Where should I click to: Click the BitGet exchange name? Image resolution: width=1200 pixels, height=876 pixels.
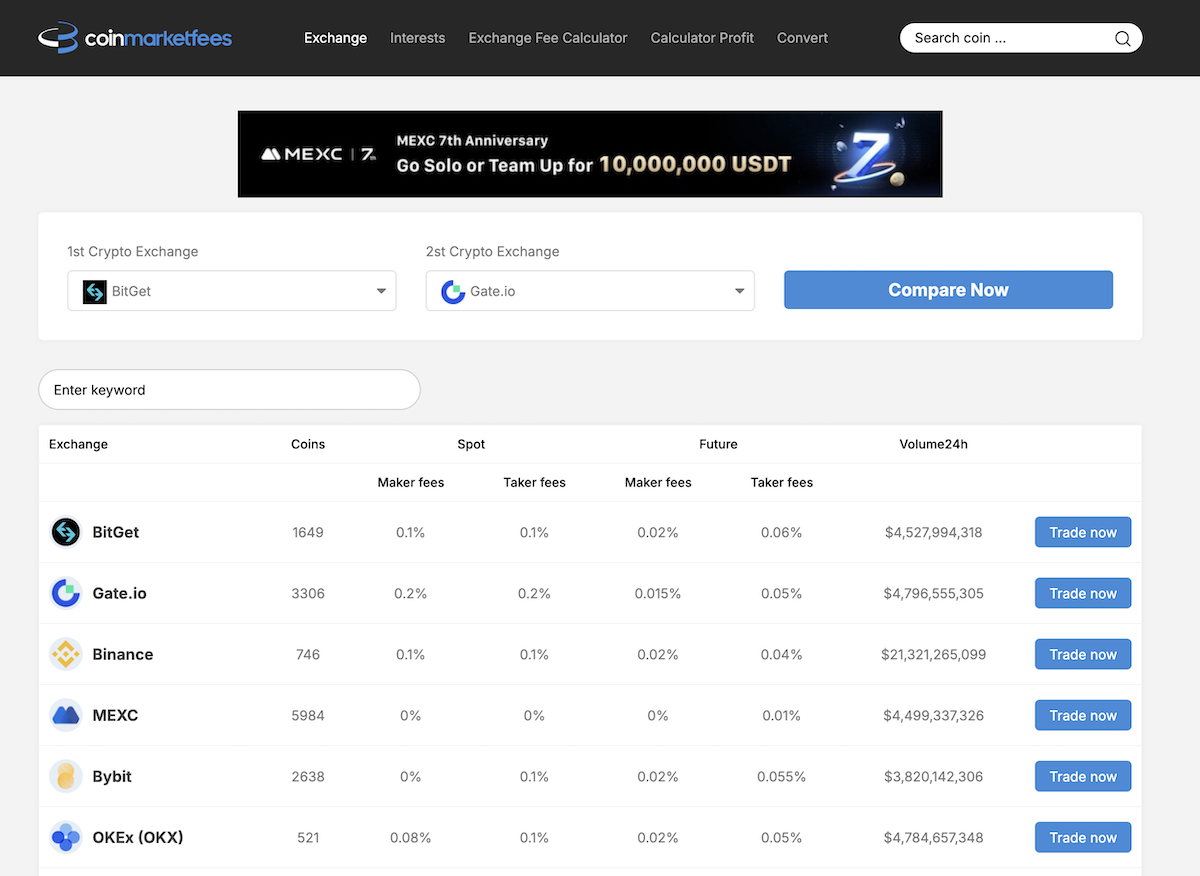coord(115,532)
